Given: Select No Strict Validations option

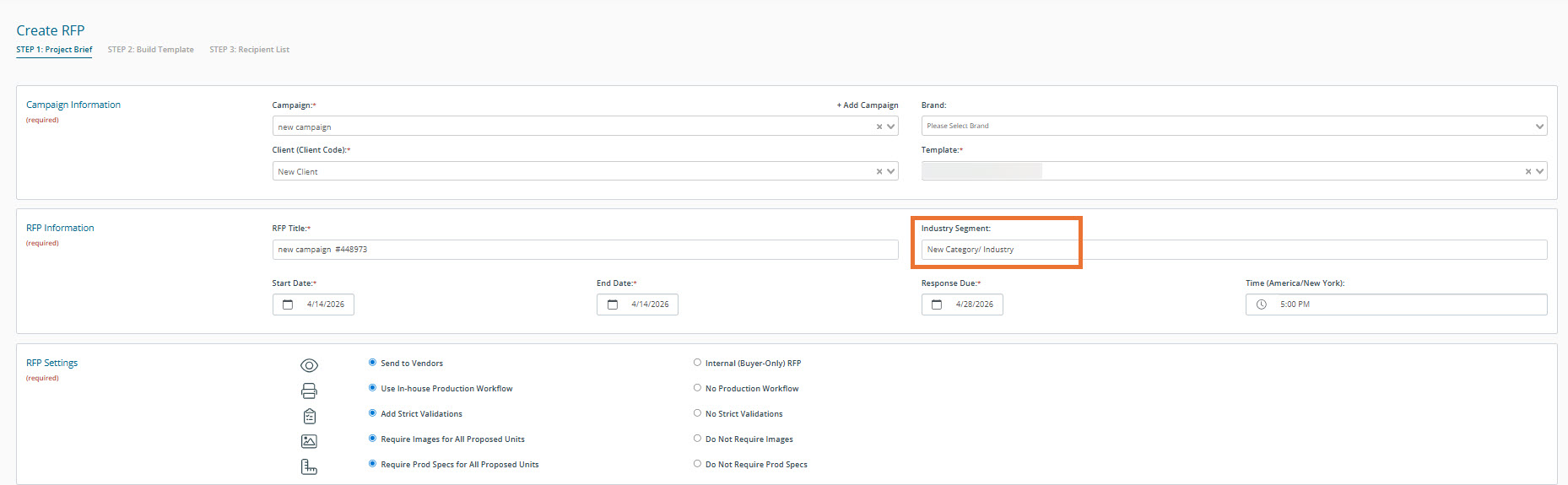Looking at the screenshot, I should [697, 413].
